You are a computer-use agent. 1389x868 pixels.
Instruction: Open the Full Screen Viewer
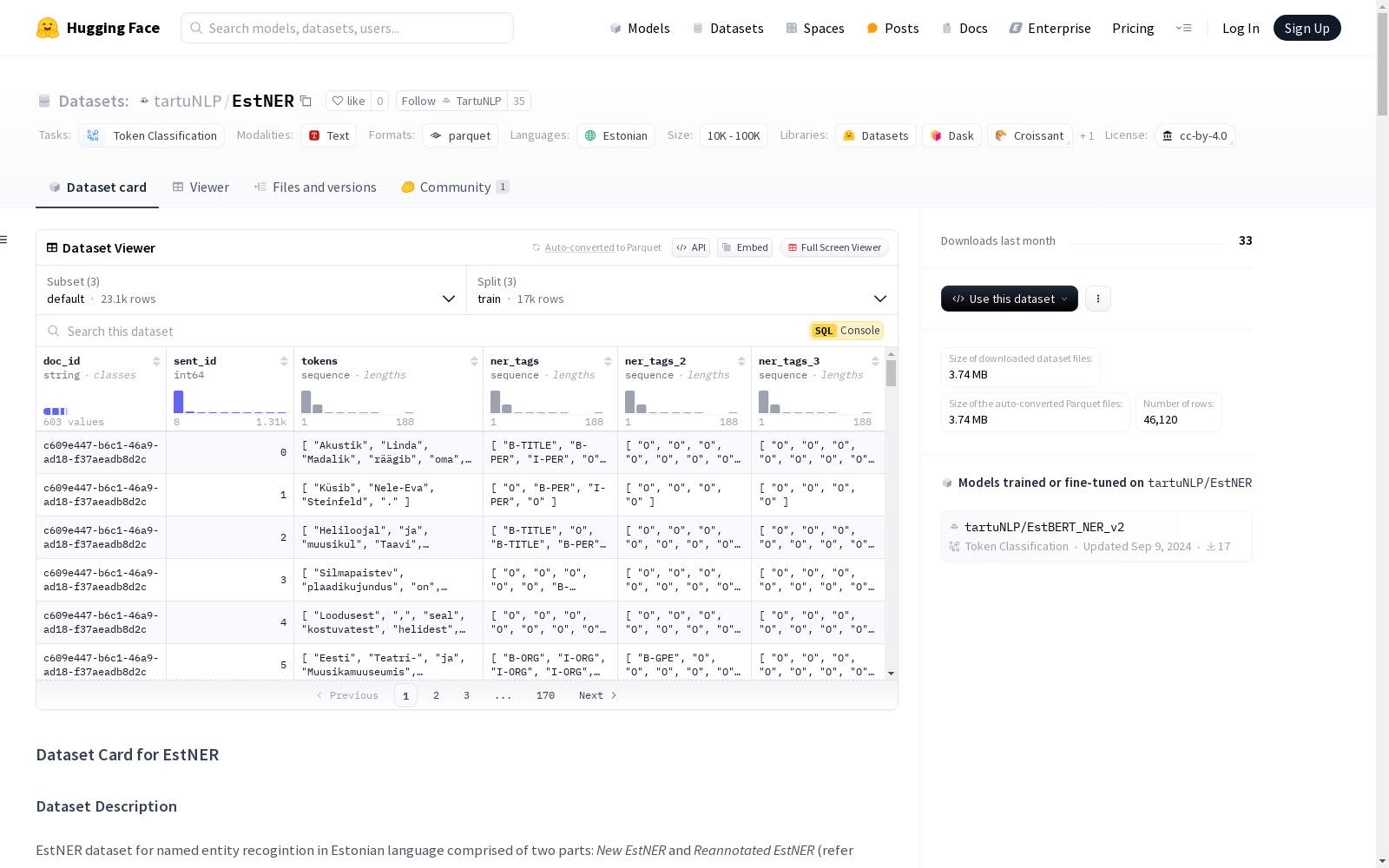(x=834, y=247)
